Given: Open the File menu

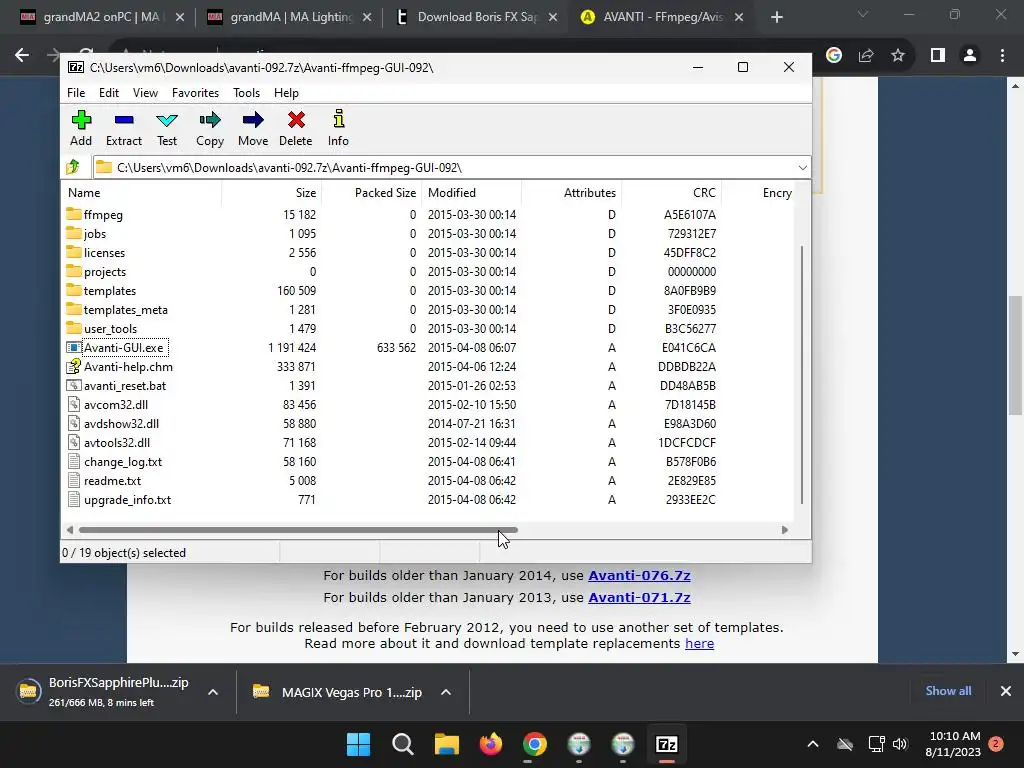Looking at the screenshot, I should click(x=76, y=93).
